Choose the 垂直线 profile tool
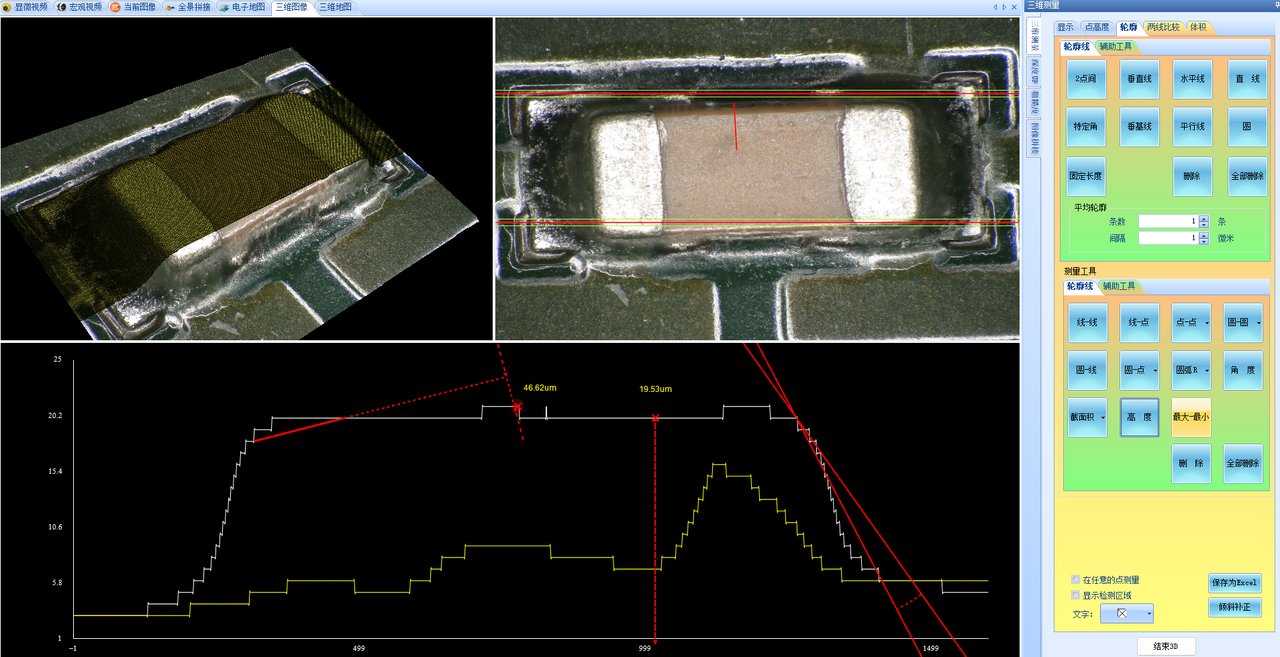The image size is (1280, 657). 1139,79
